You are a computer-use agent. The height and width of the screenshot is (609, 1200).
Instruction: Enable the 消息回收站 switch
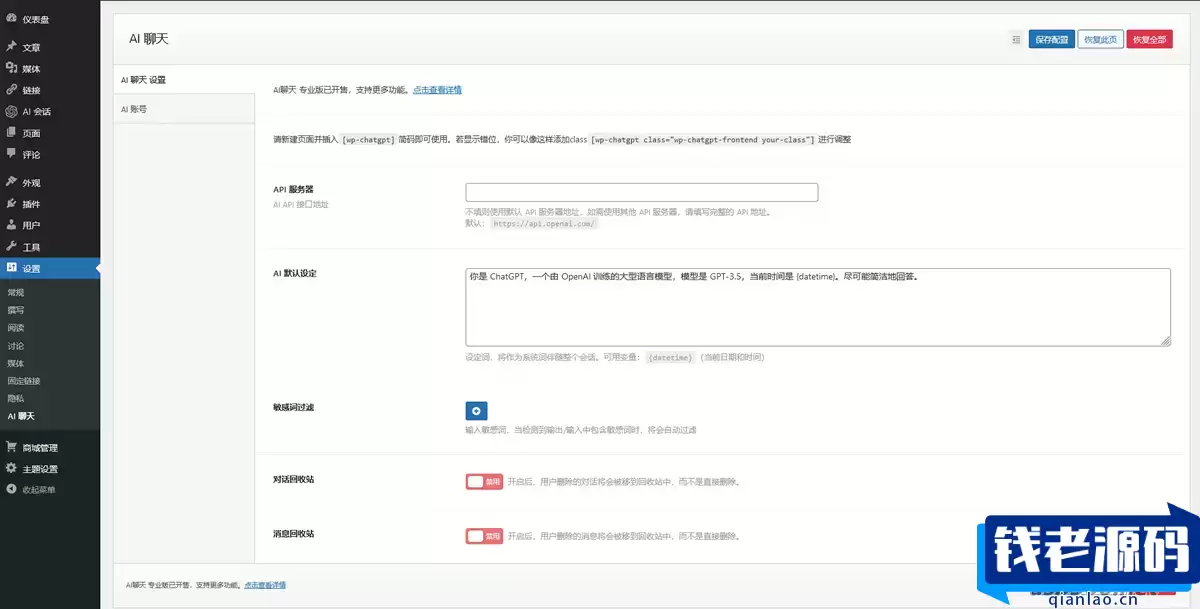point(484,536)
